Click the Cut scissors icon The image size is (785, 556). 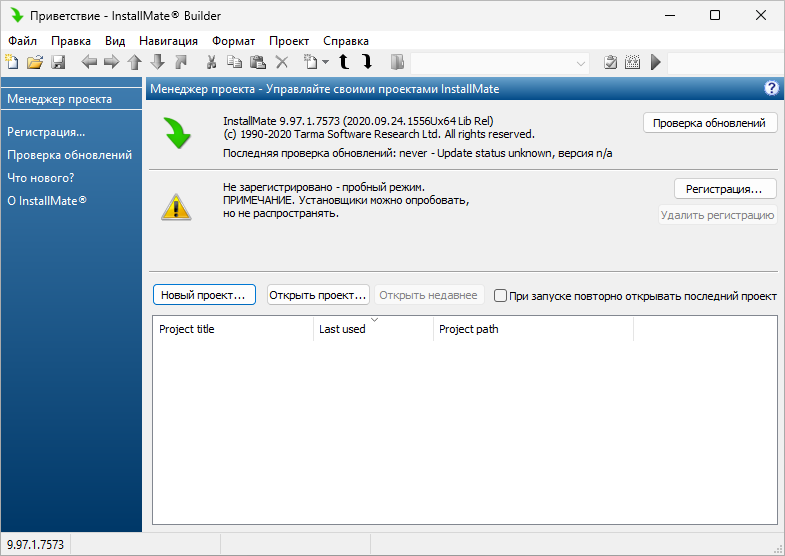point(211,62)
